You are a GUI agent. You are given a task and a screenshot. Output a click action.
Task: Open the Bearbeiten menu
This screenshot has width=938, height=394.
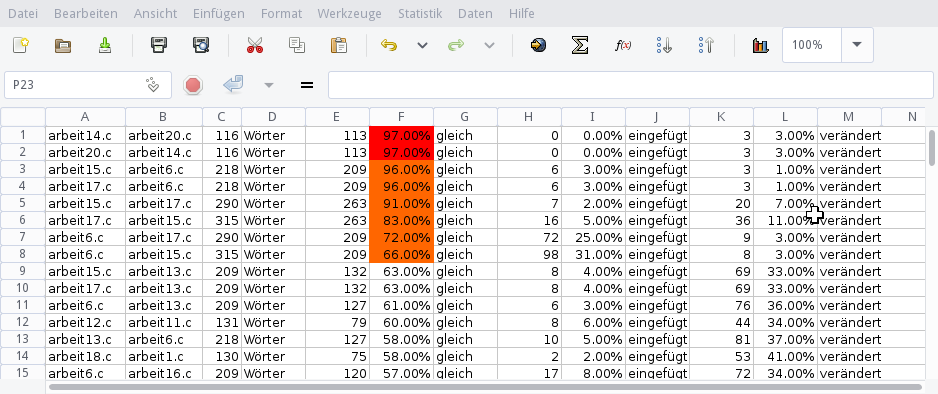point(86,13)
